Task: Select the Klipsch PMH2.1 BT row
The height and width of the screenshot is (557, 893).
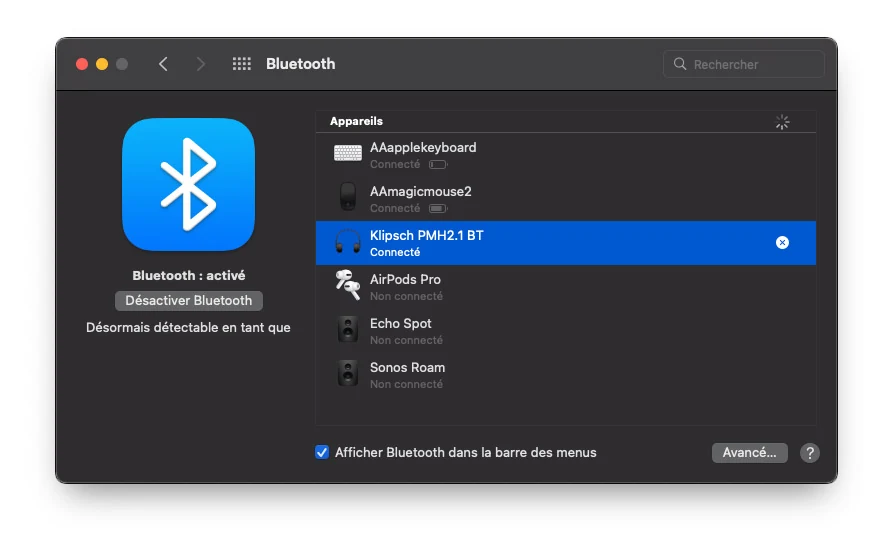Action: pos(566,243)
